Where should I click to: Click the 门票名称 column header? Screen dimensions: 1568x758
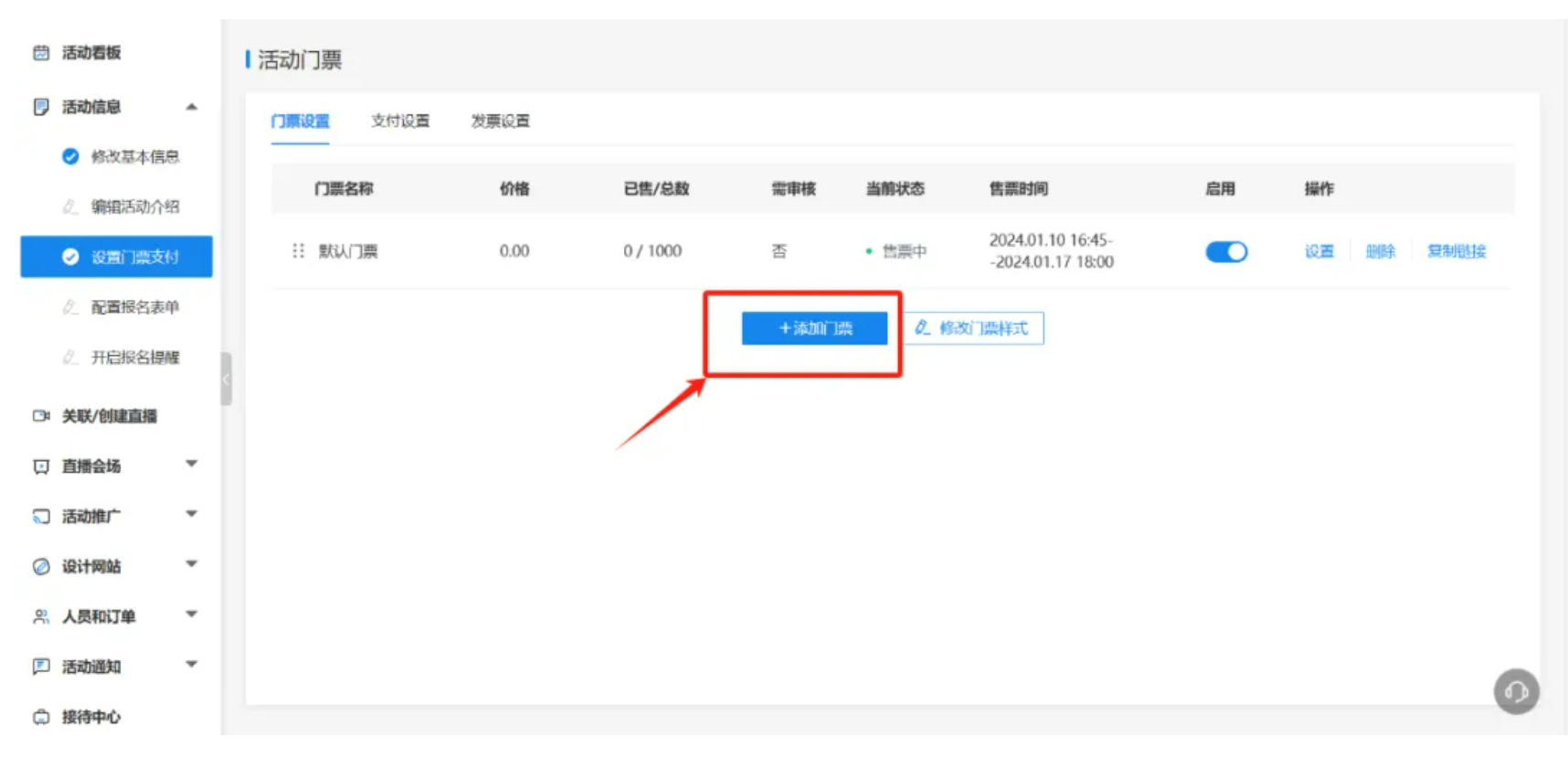344,188
